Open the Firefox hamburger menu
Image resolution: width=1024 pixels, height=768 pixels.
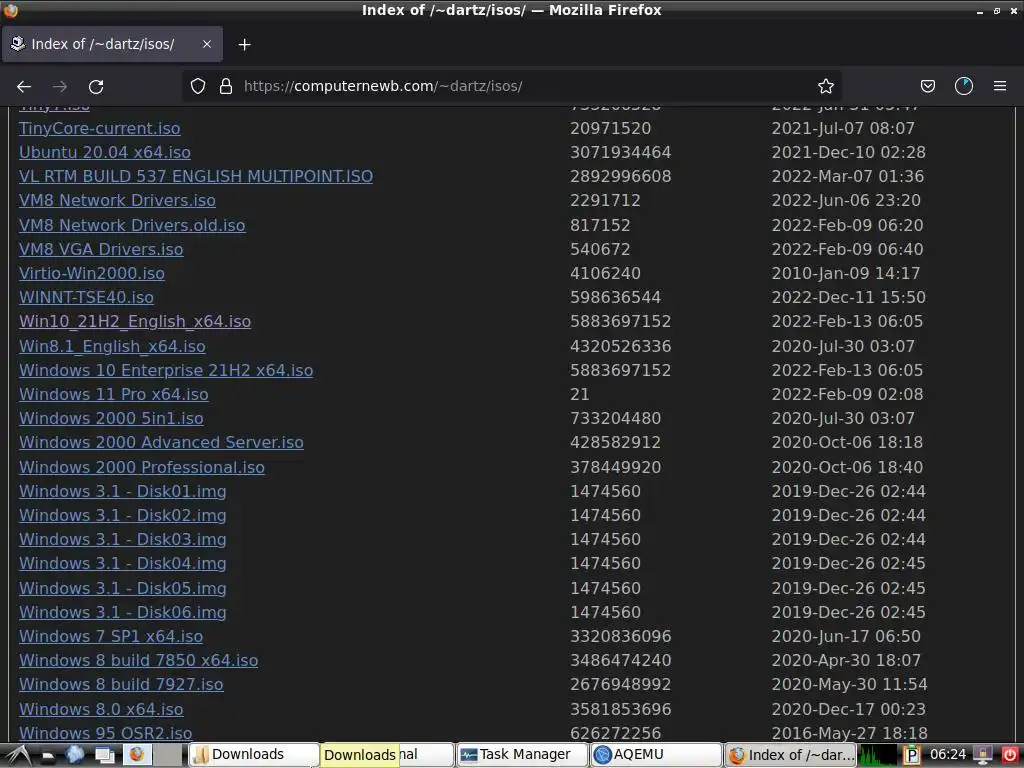tap(999, 86)
